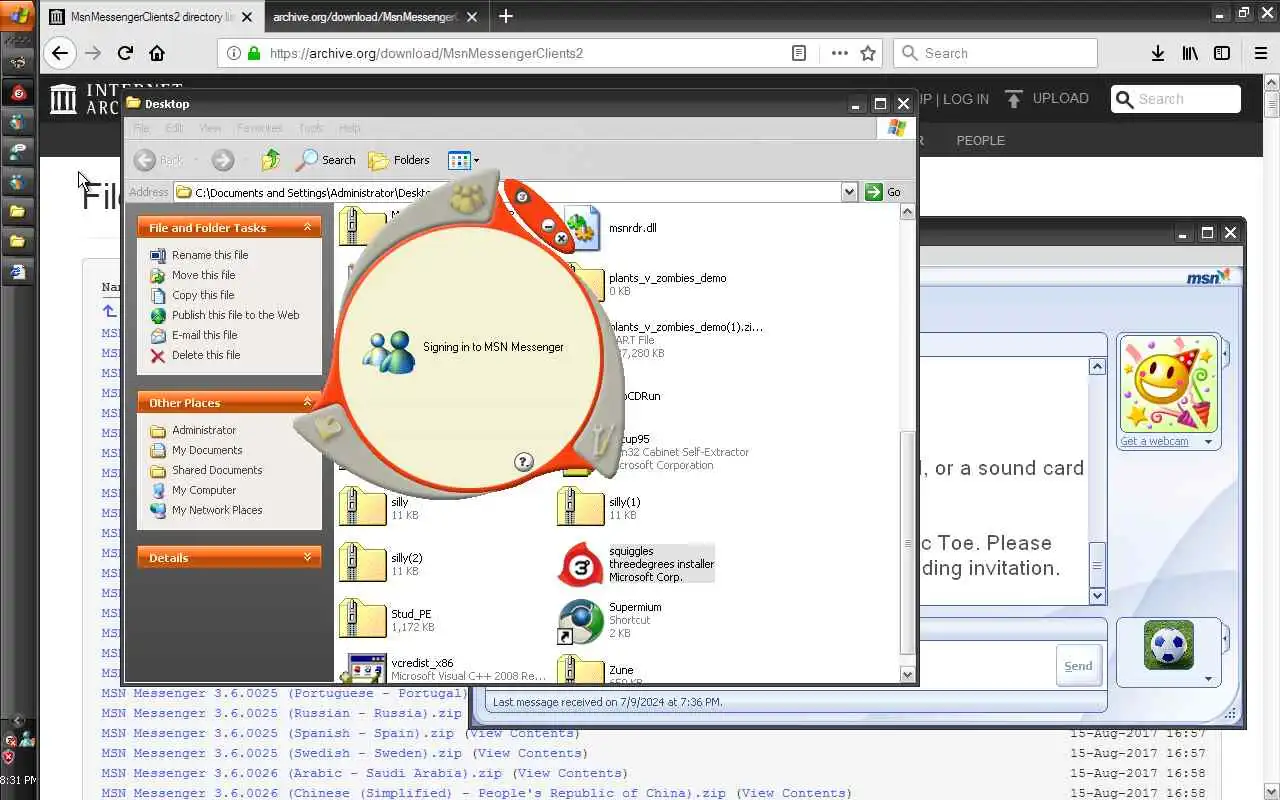Expand the Details panel

[308, 558]
